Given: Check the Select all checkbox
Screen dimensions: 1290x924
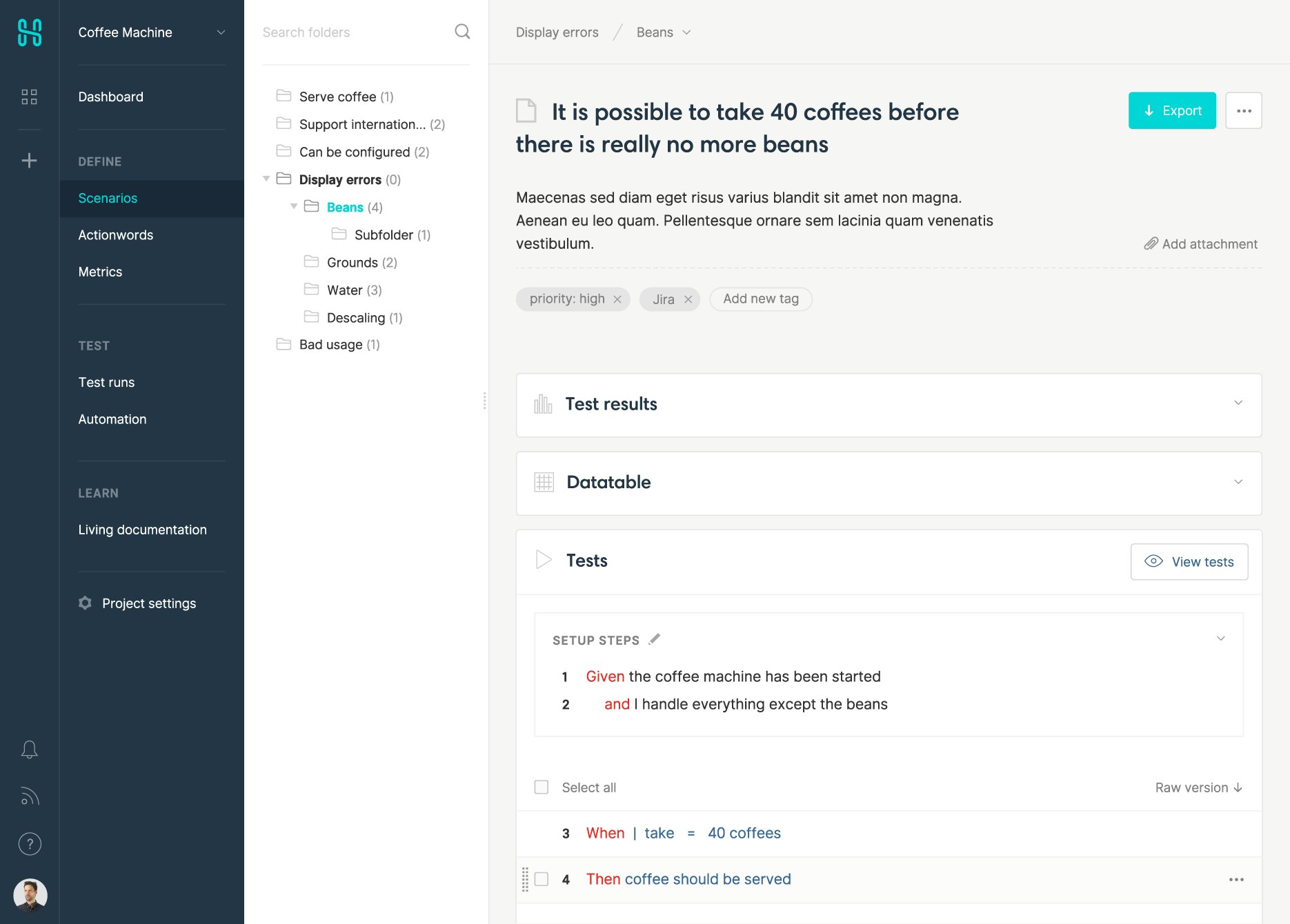Looking at the screenshot, I should pos(541,787).
